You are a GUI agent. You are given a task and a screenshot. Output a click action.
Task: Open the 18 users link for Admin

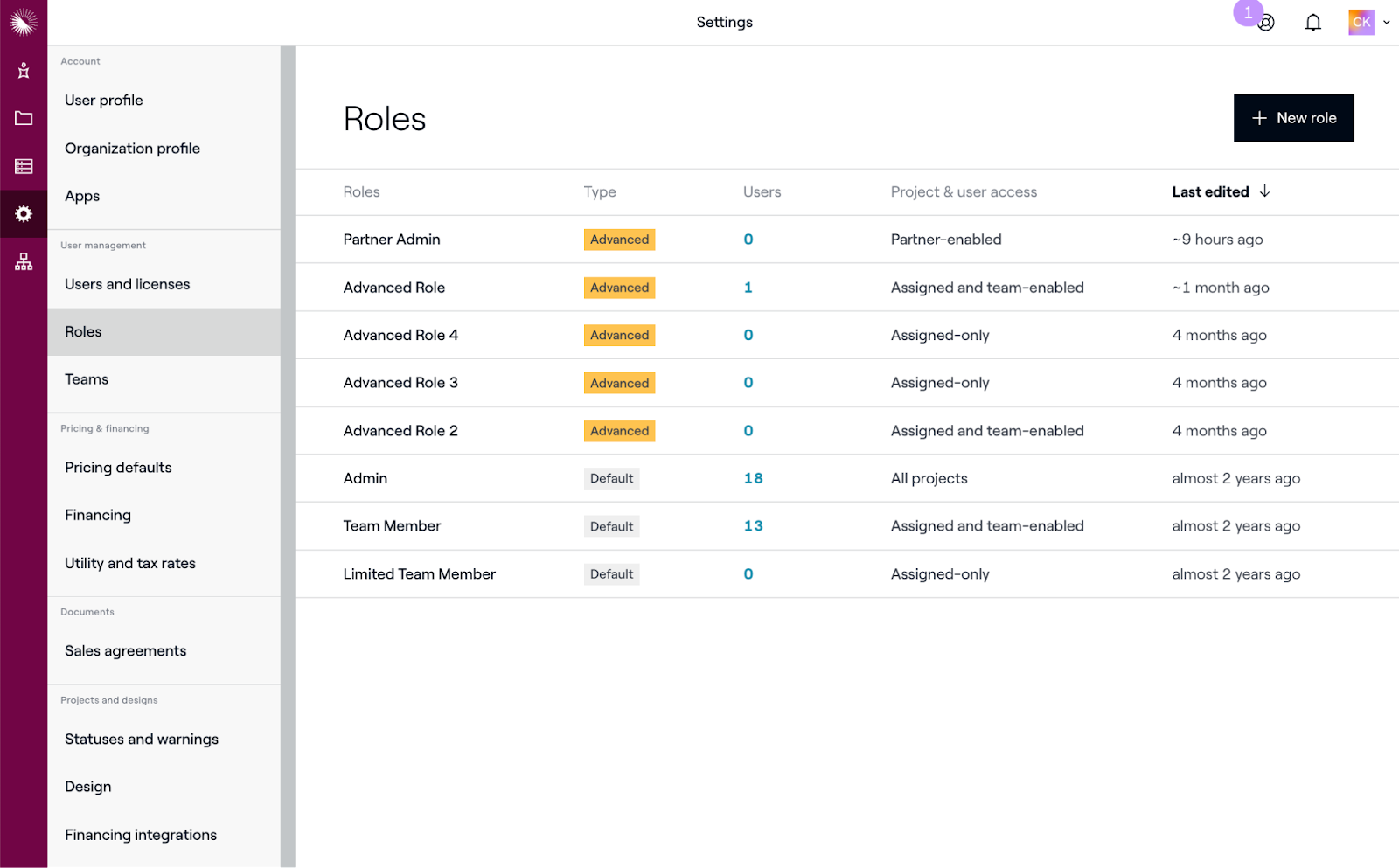pos(753,478)
